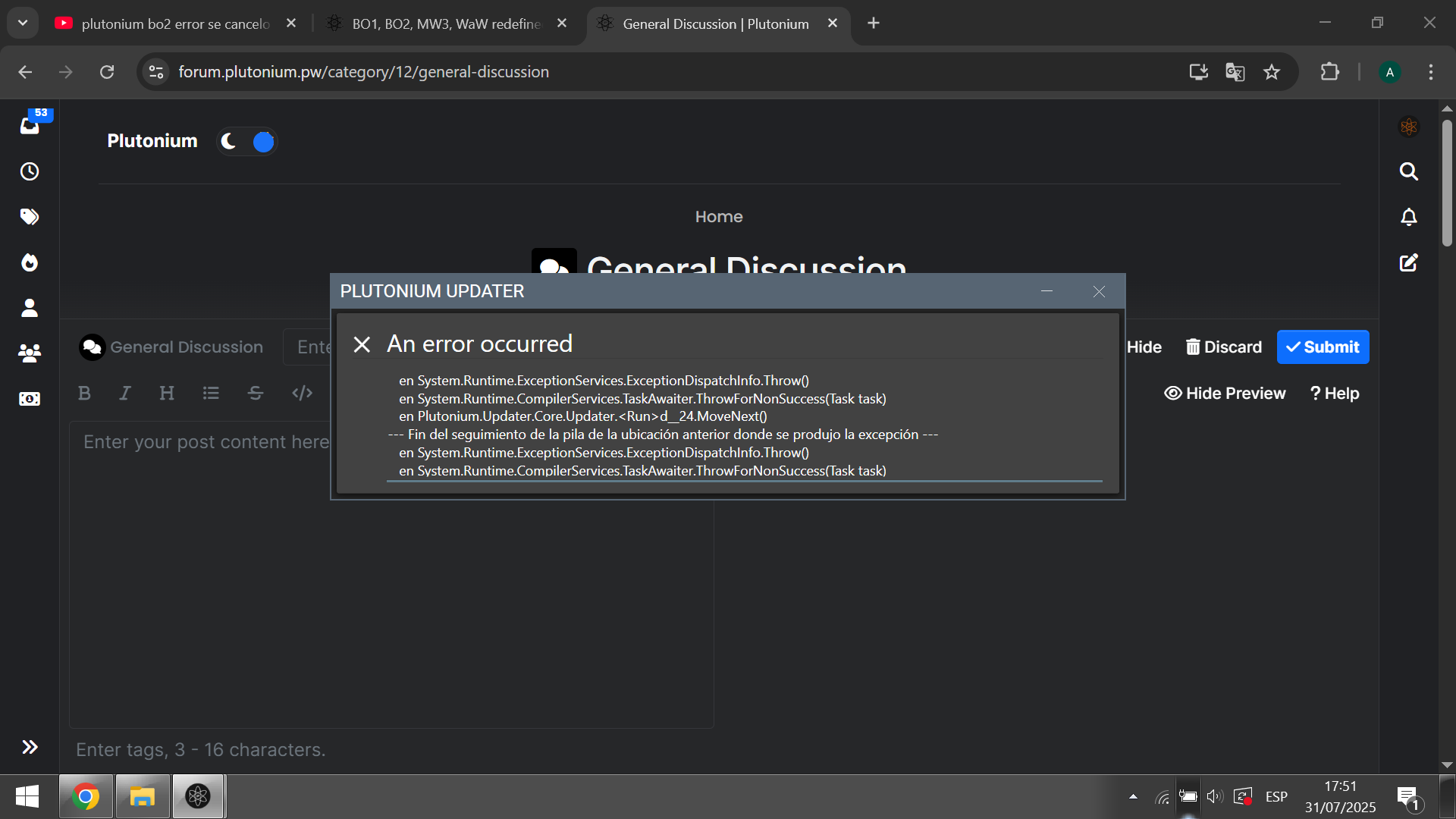Open Plutonium app from the taskbar
The image size is (1456, 819).
pyautogui.click(x=198, y=796)
